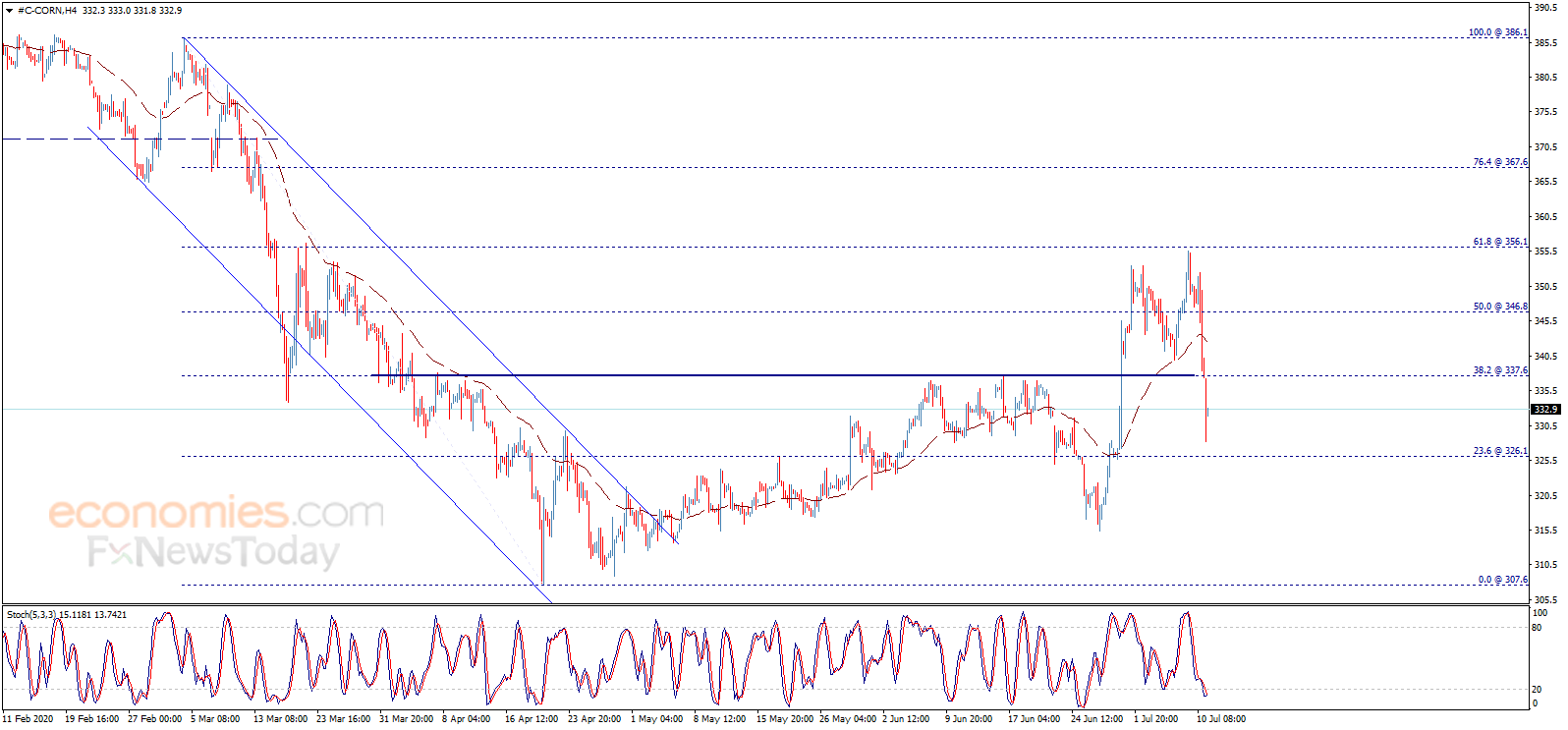Viewport: 1568px width, 730px height.
Task: Select the 38.2 @ 337.6 Fibonacci label
Action: 1500,370
